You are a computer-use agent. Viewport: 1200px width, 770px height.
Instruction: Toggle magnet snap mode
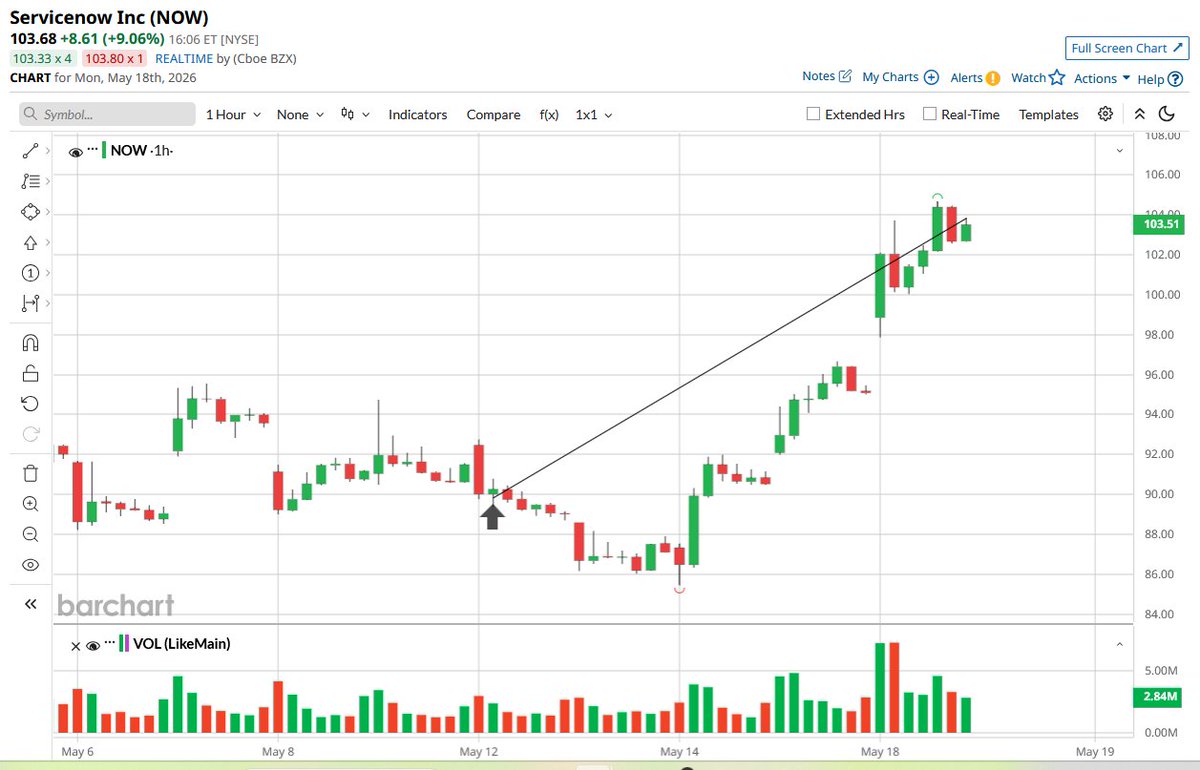pos(30,343)
